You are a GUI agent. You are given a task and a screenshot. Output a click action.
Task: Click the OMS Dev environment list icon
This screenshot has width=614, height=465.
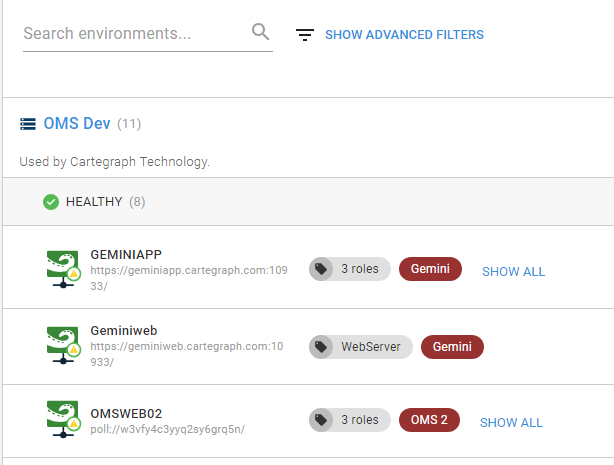(28, 124)
